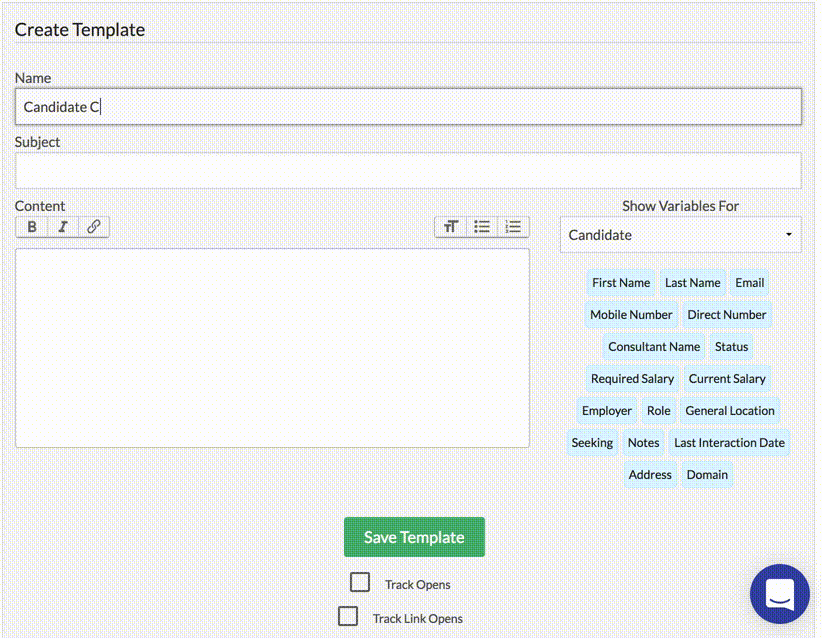Insert the Last Interaction Date variable

point(729,443)
